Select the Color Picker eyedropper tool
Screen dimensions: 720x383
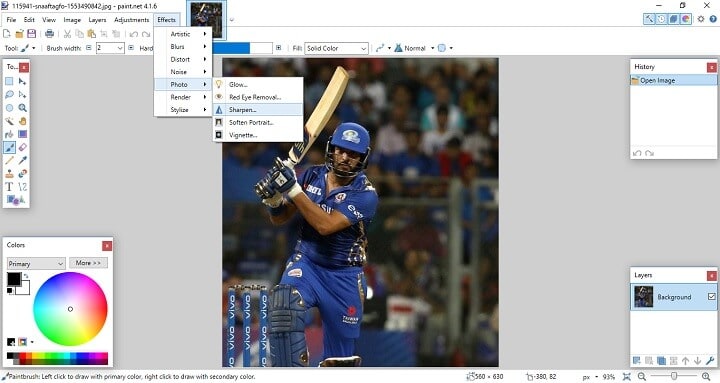pos(22,160)
